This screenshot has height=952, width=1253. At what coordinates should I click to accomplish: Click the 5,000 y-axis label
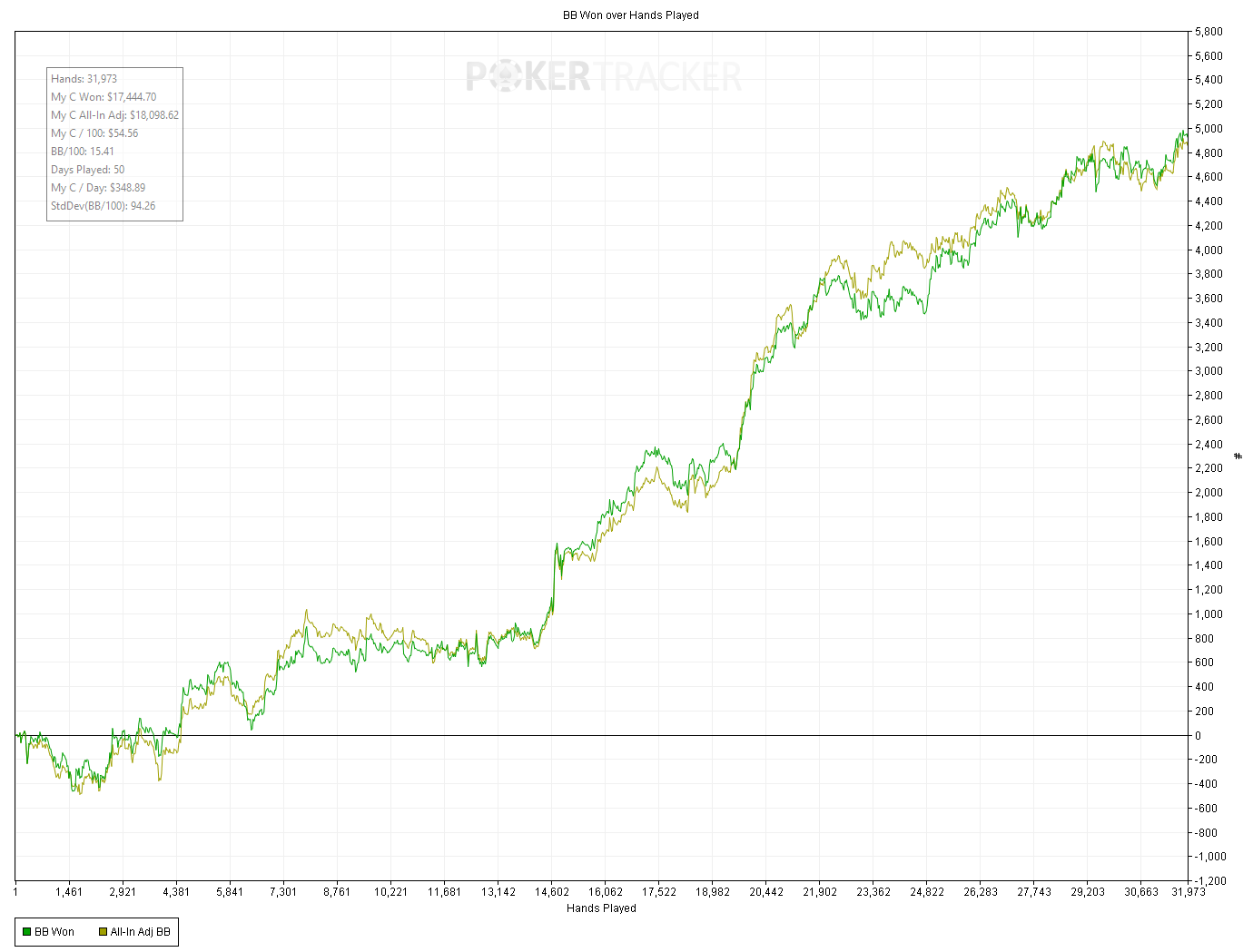pos(1209,129)
